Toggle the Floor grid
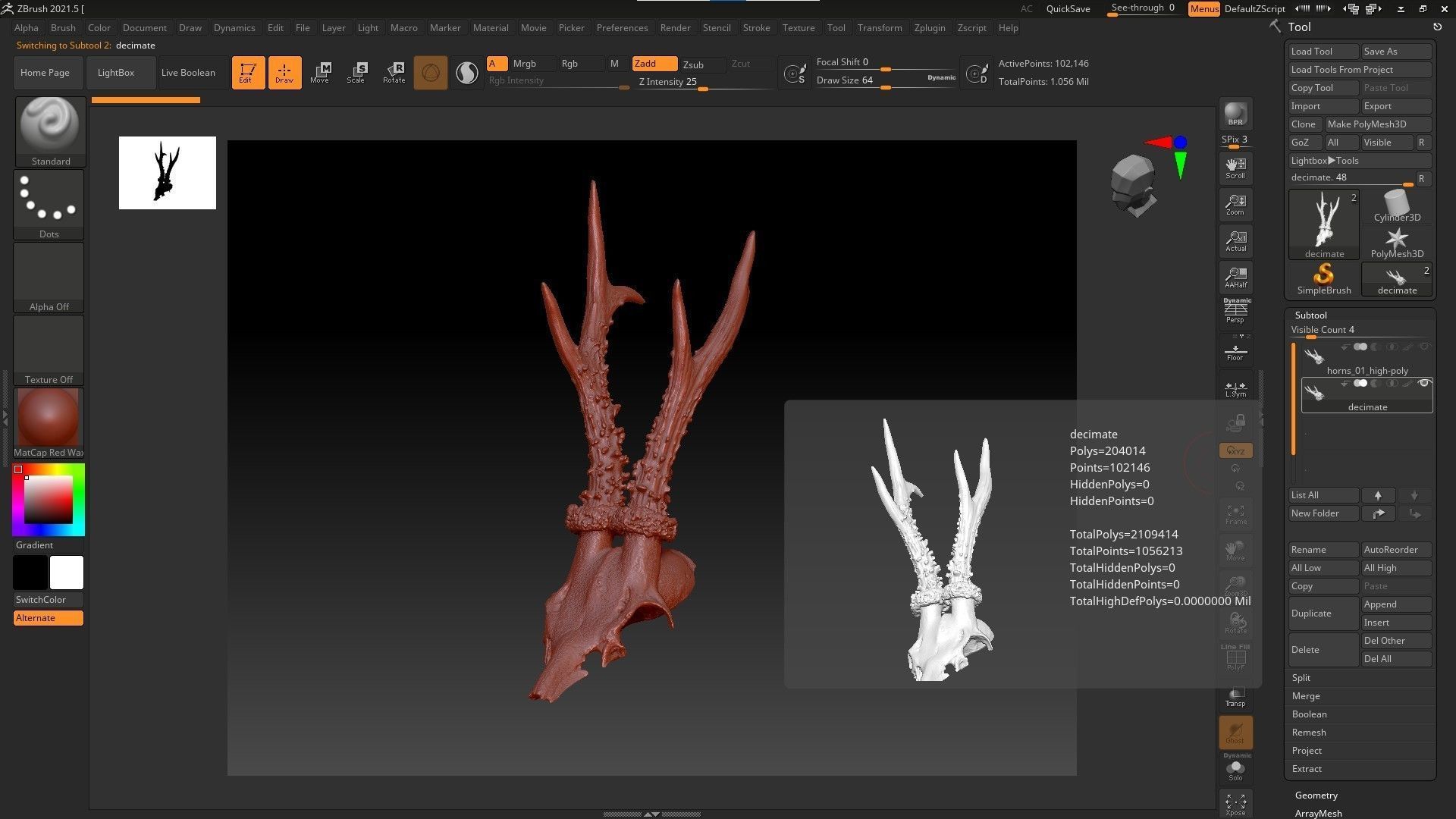The width and height of the screenshot is (1456, 819). click(x=1235, y=351)
